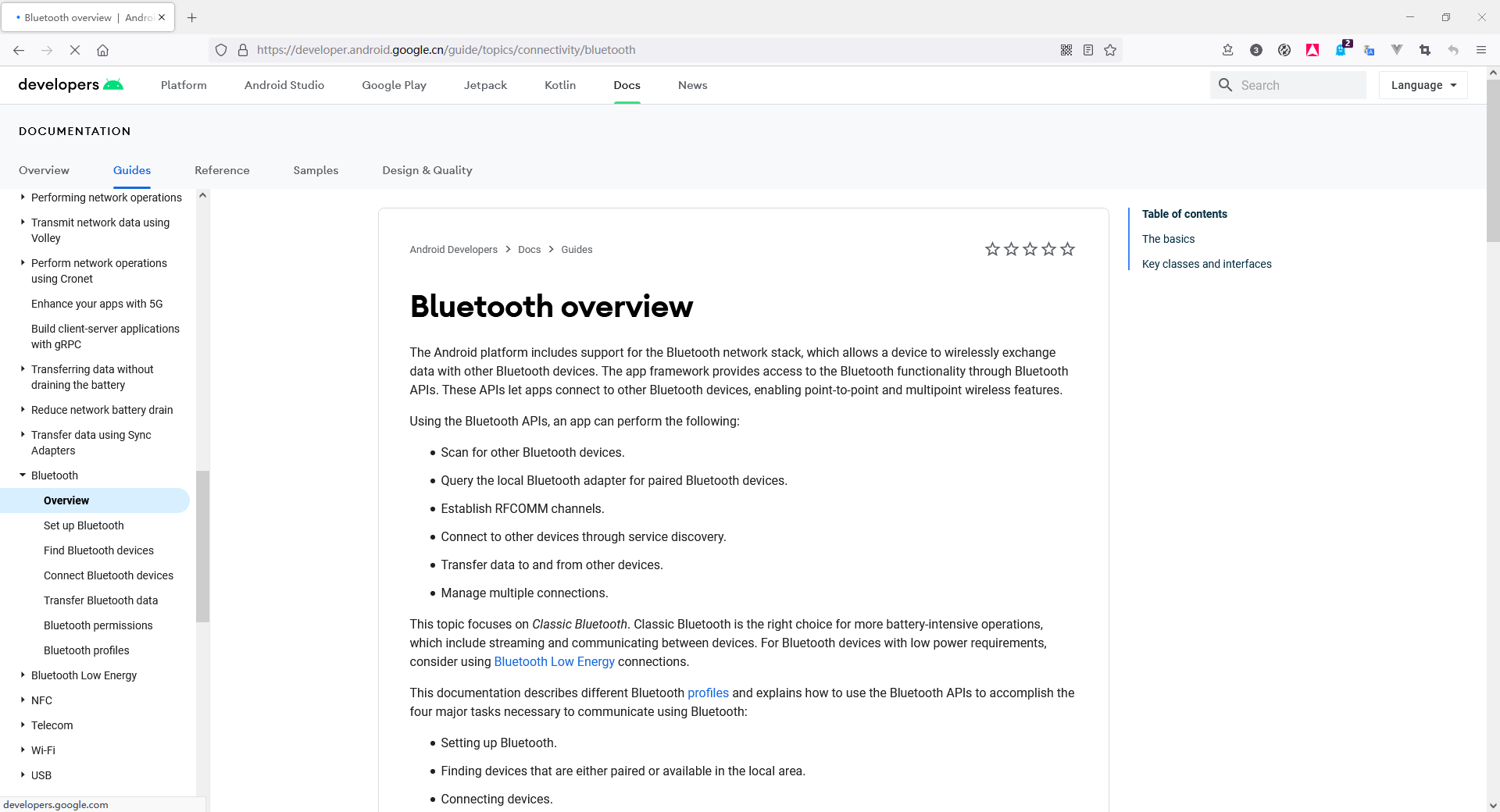
Task: Jump to Key classes and interfaces
Action: (1206, 264)
